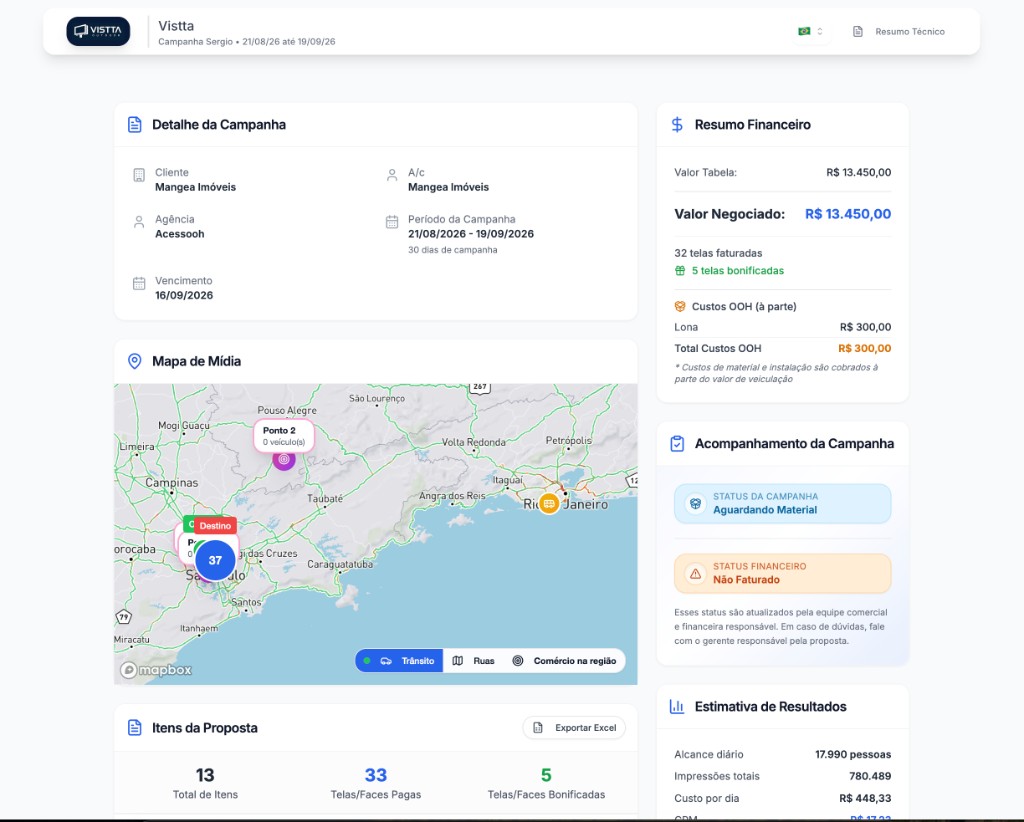The height and width of the screenshot is (822, 1024).
Task: Click the A/c person icon
Action: click(x=392, y=175)
